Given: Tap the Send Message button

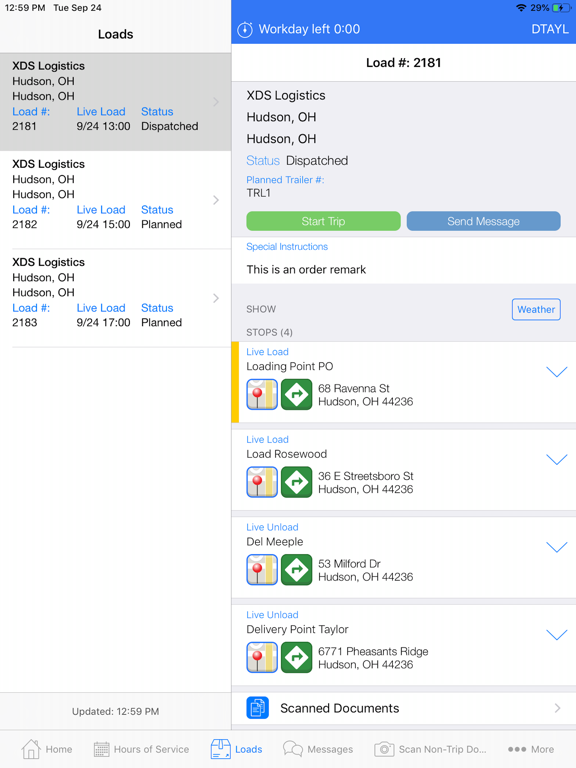Looking at the screenshot, I should 483,221.
